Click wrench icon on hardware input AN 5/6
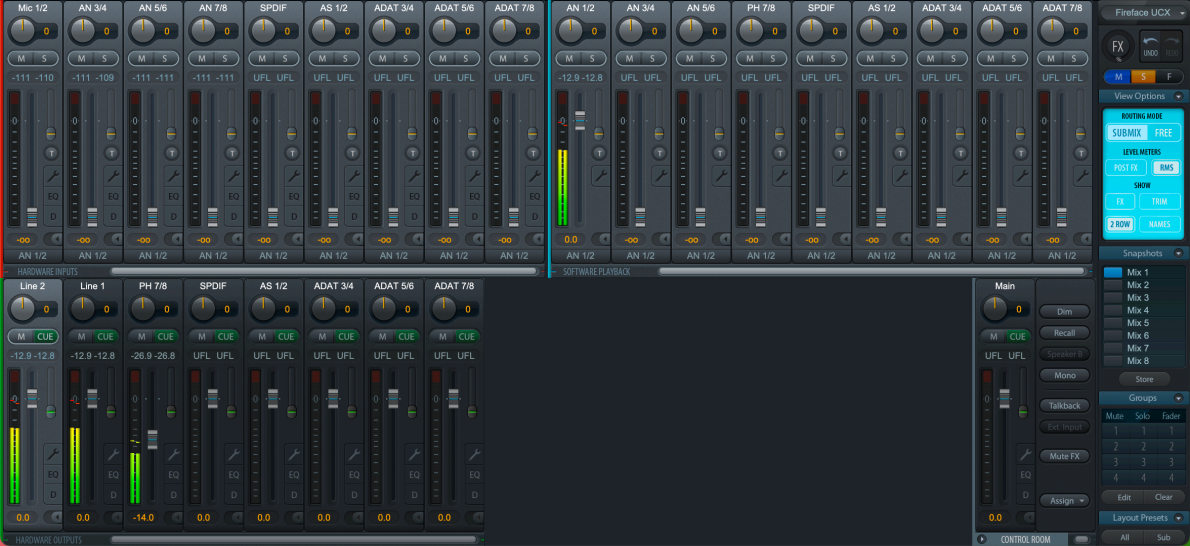 coord(173,174)
